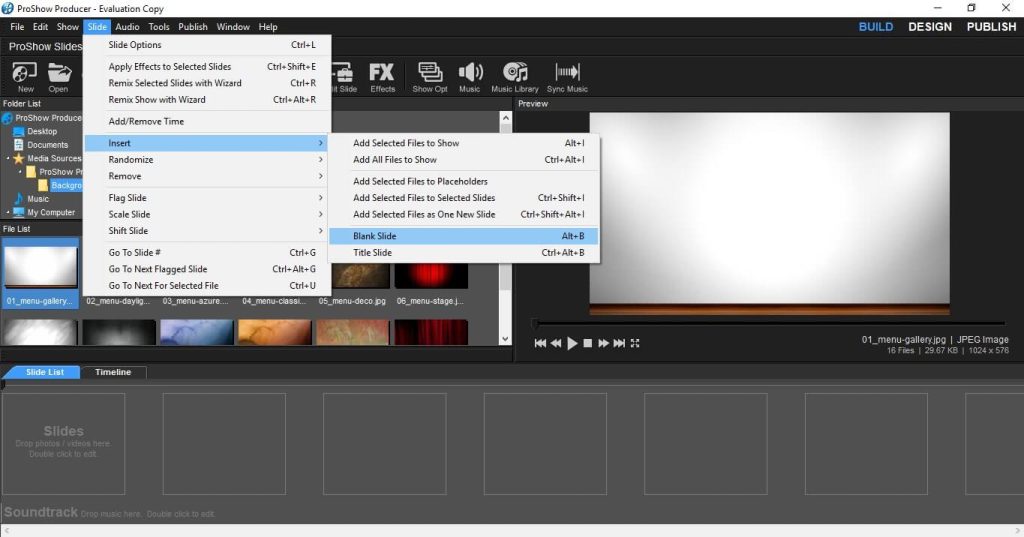Expand the Randomize submenu

pyautogui.click(x=217, y=160)
